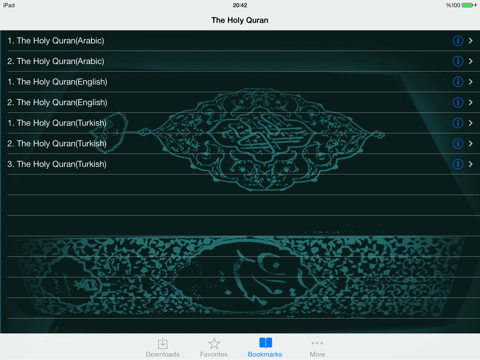The image size is (480, 360).
Task: Open info for 3. The Holy Quran(Turkish)
Action: coord(458,164)
